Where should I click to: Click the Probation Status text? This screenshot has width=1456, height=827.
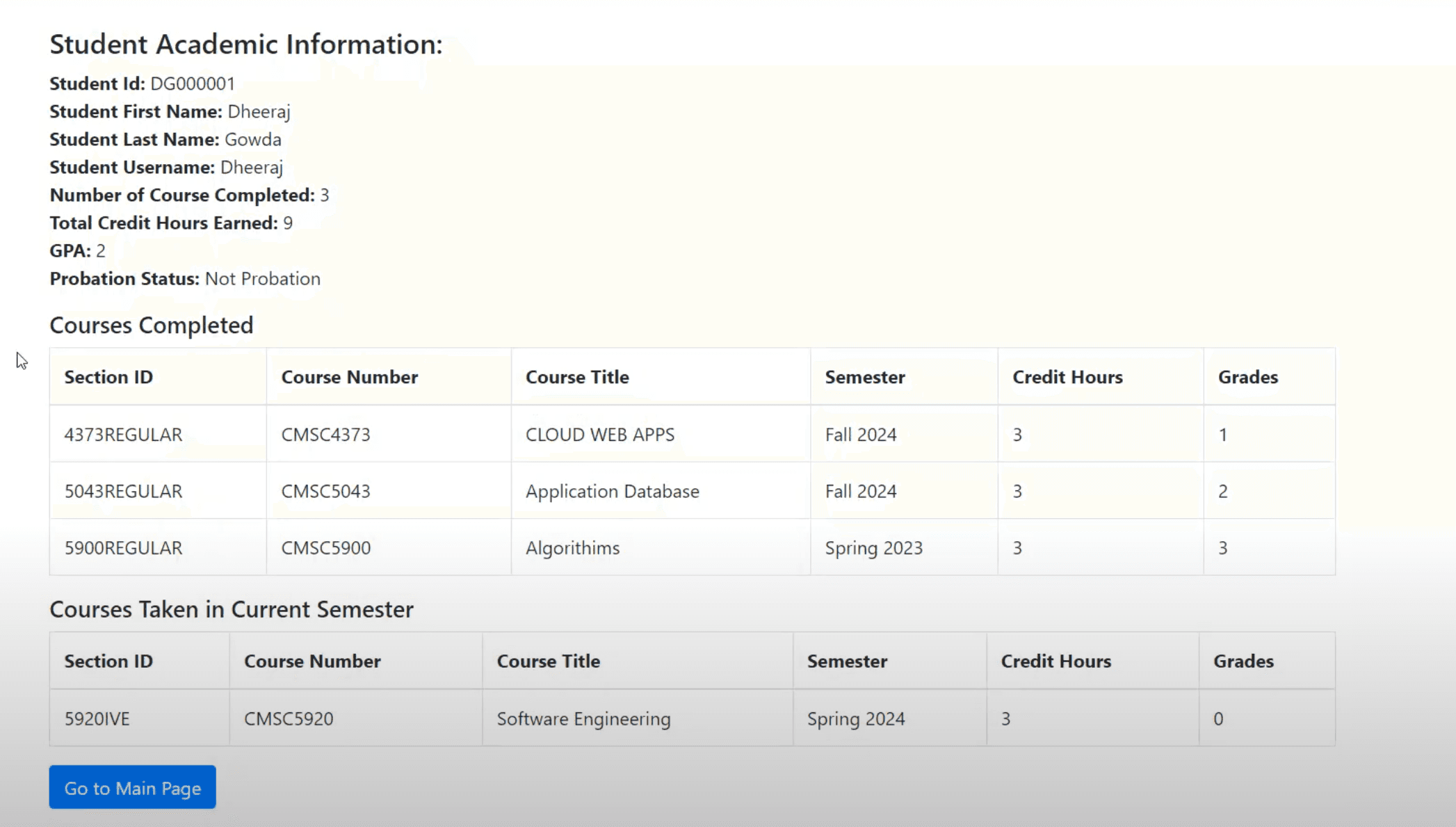click(184, 278)
